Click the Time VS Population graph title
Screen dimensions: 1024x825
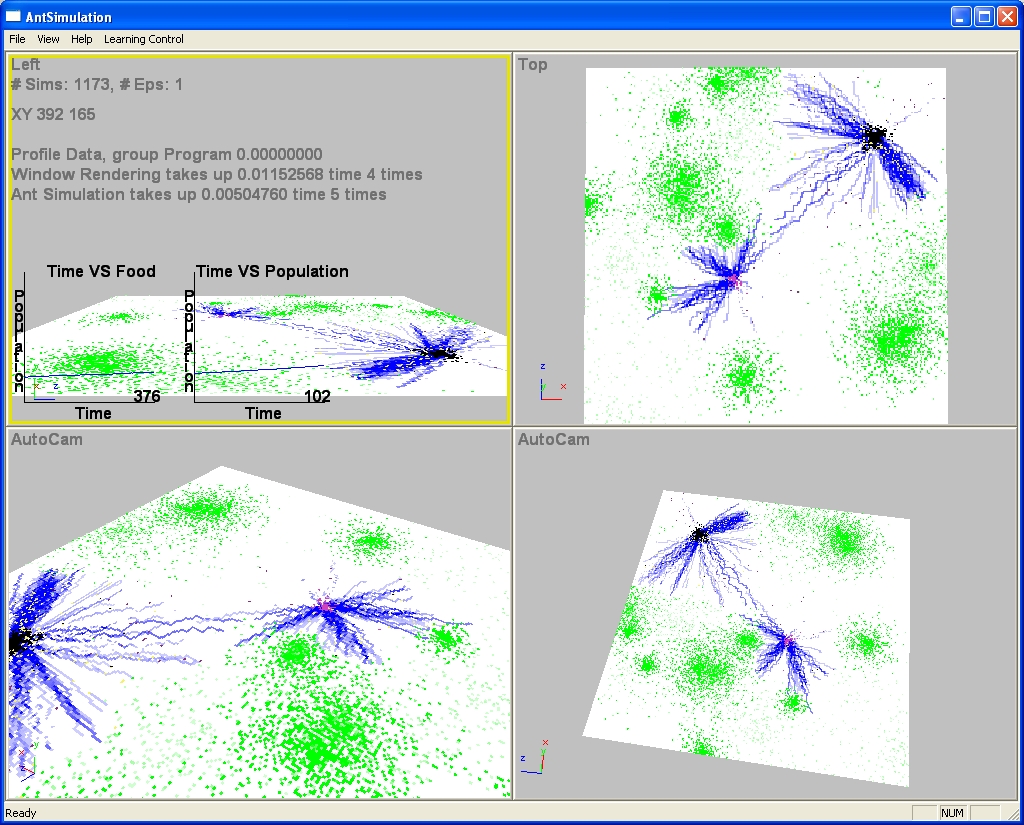pyautogui.click(x=272, y=271)
